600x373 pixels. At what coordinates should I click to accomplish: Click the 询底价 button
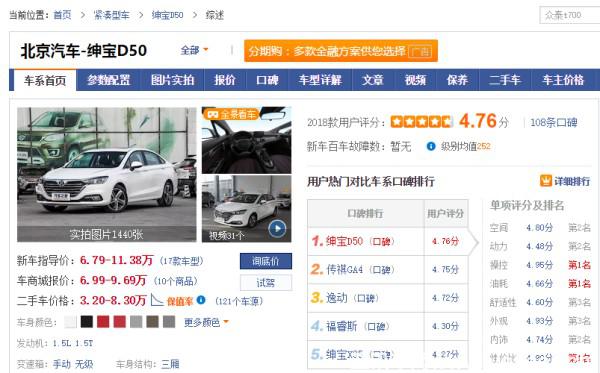(266, 261)
